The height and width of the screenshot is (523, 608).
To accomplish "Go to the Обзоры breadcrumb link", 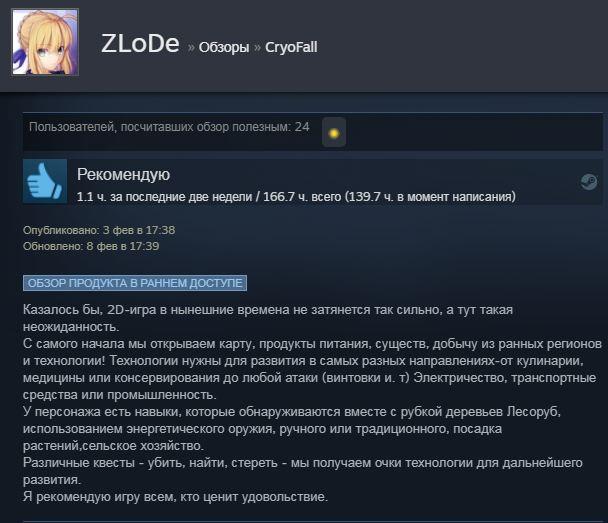I will tap(224, 47).
